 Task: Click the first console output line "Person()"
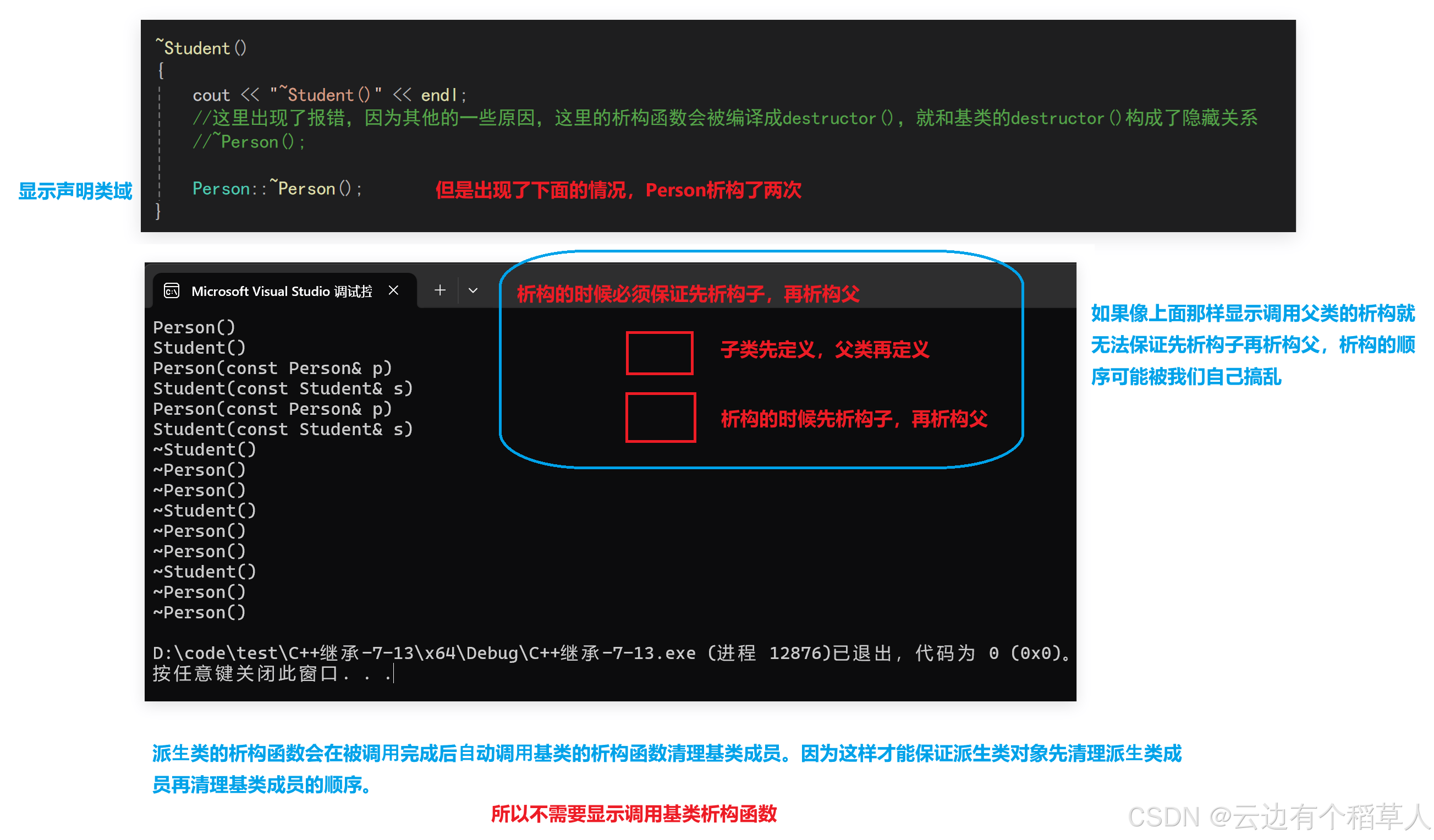pos(194,327)
